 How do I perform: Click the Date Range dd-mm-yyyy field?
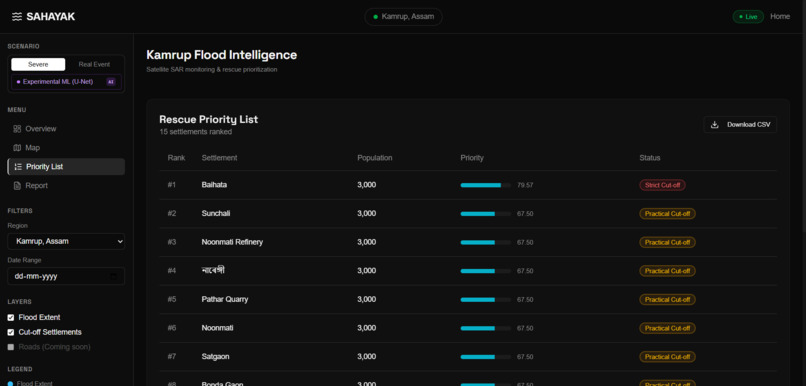tap(66, 276)
